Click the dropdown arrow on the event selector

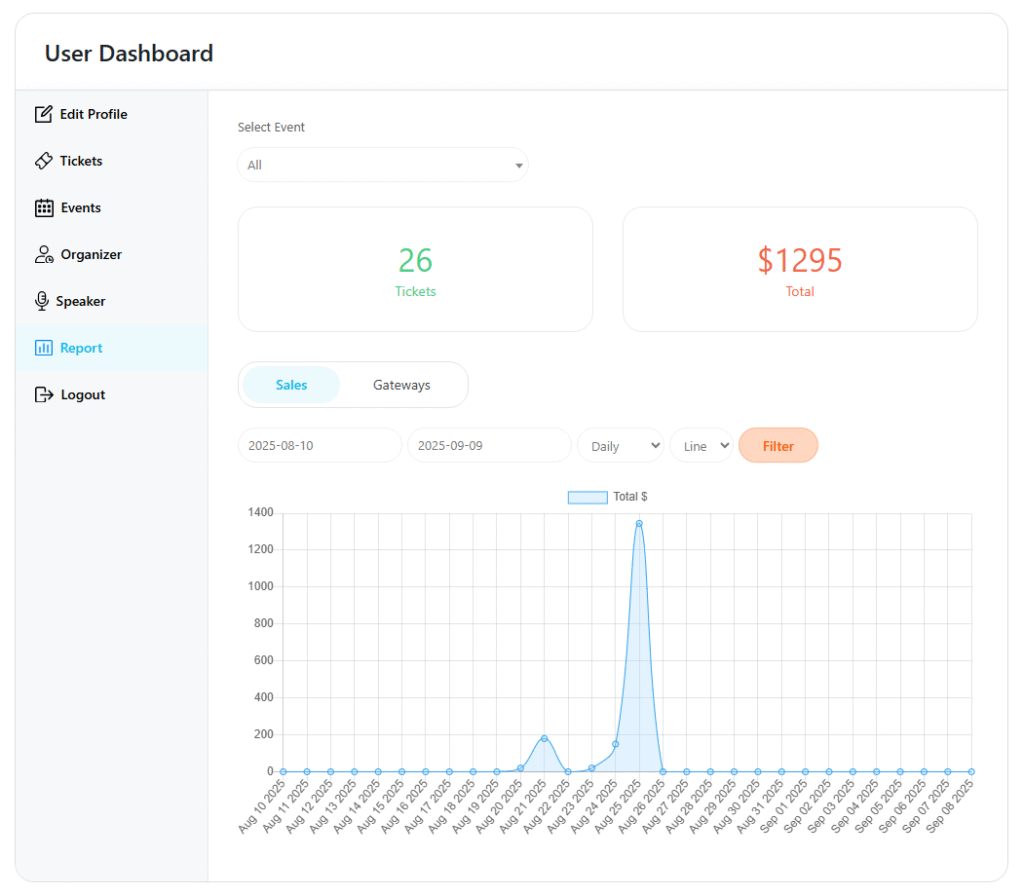tap(518, 165)
